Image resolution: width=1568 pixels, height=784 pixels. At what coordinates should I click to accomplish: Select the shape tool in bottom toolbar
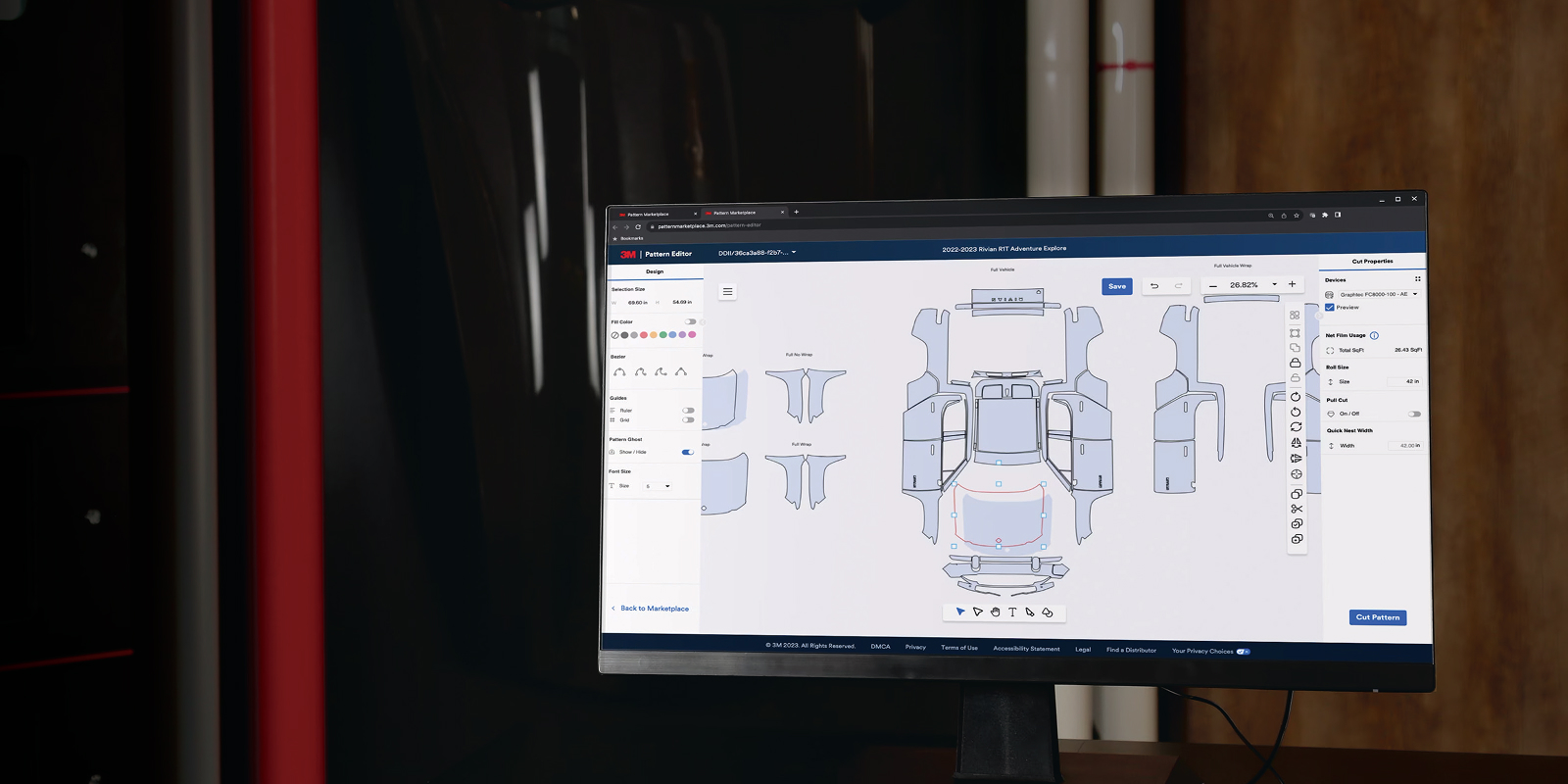(1047, 612)
